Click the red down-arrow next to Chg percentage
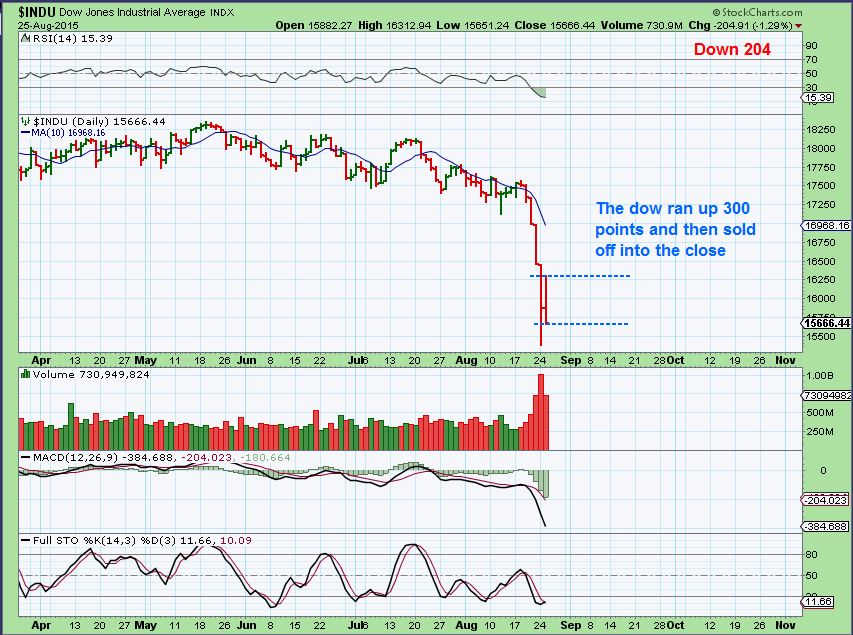This screenshot has width=853, height=635. 798,26
